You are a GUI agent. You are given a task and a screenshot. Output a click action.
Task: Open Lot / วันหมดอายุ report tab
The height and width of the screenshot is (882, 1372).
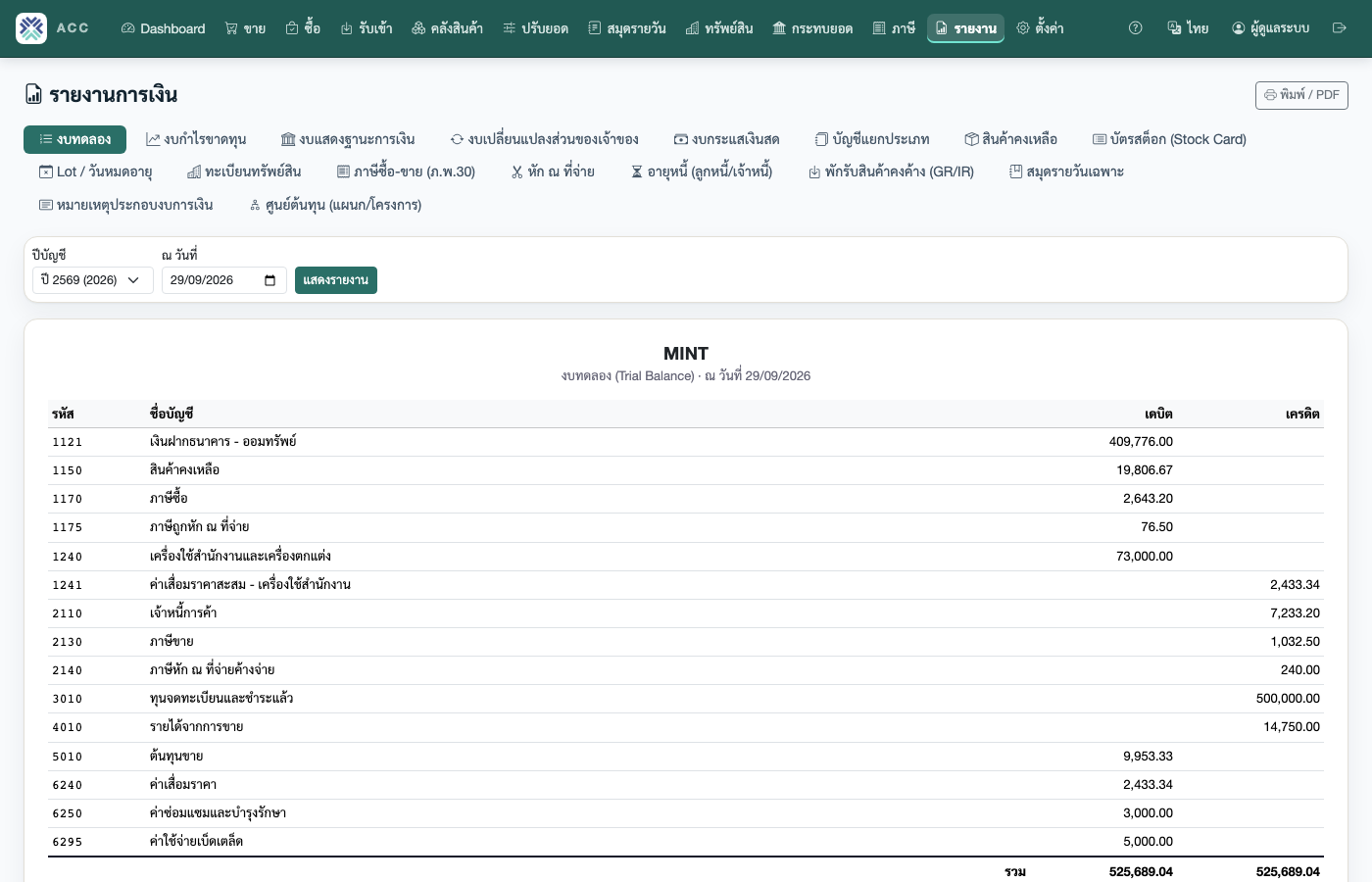(x=95, y=171)
